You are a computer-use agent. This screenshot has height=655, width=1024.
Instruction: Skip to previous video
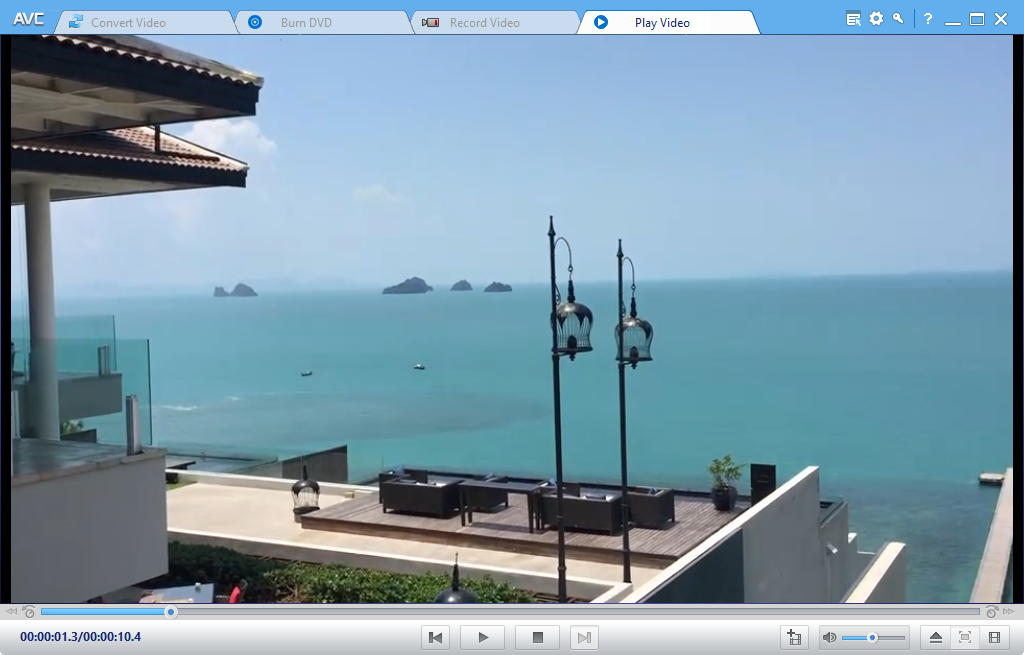tap(434, 637)
